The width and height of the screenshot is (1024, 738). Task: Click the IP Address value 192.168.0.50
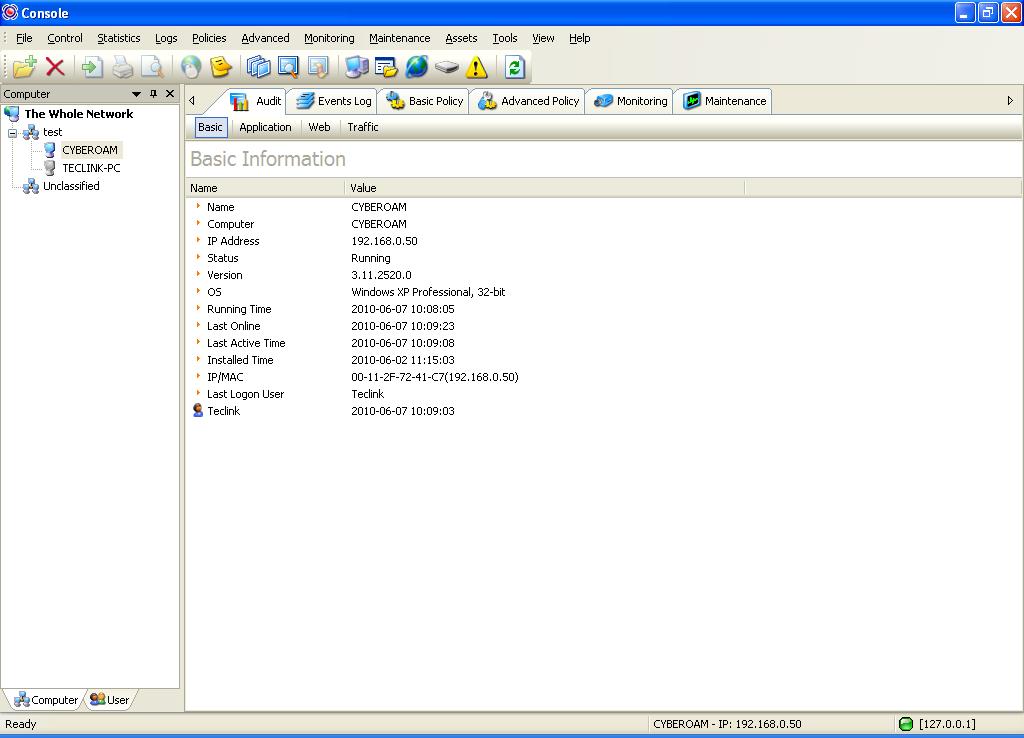384,241
